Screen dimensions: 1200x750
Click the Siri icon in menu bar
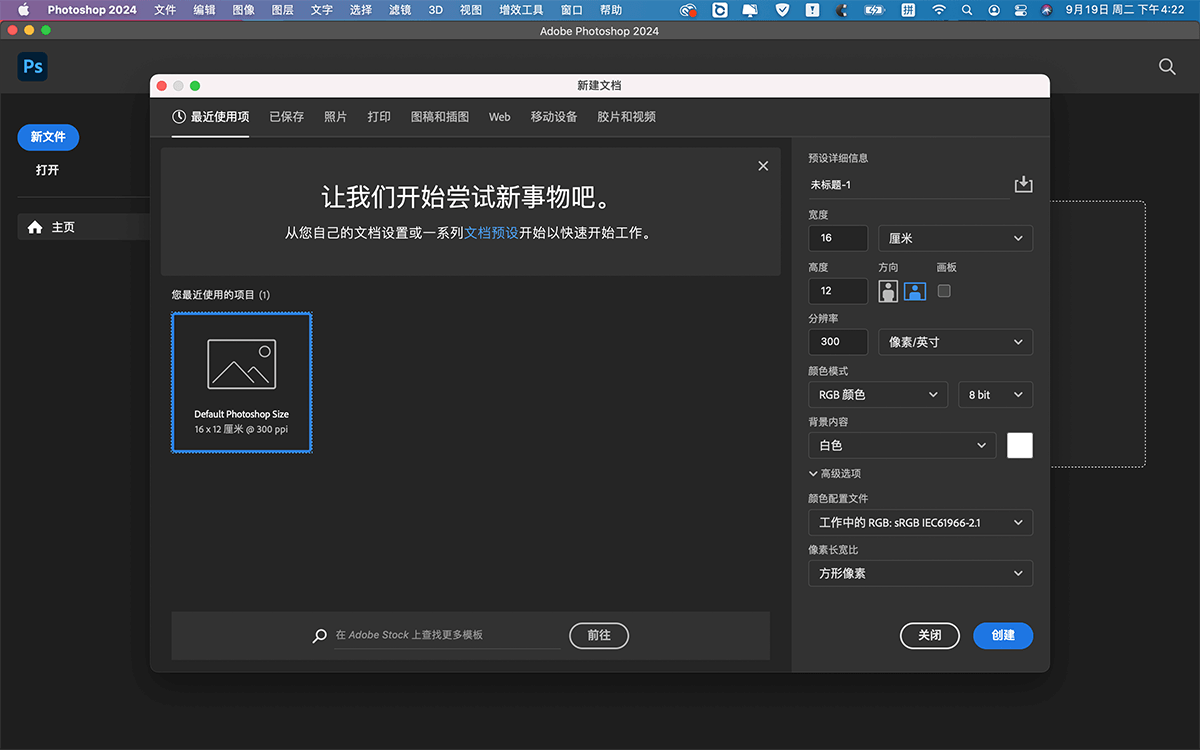click(1046, 10)
